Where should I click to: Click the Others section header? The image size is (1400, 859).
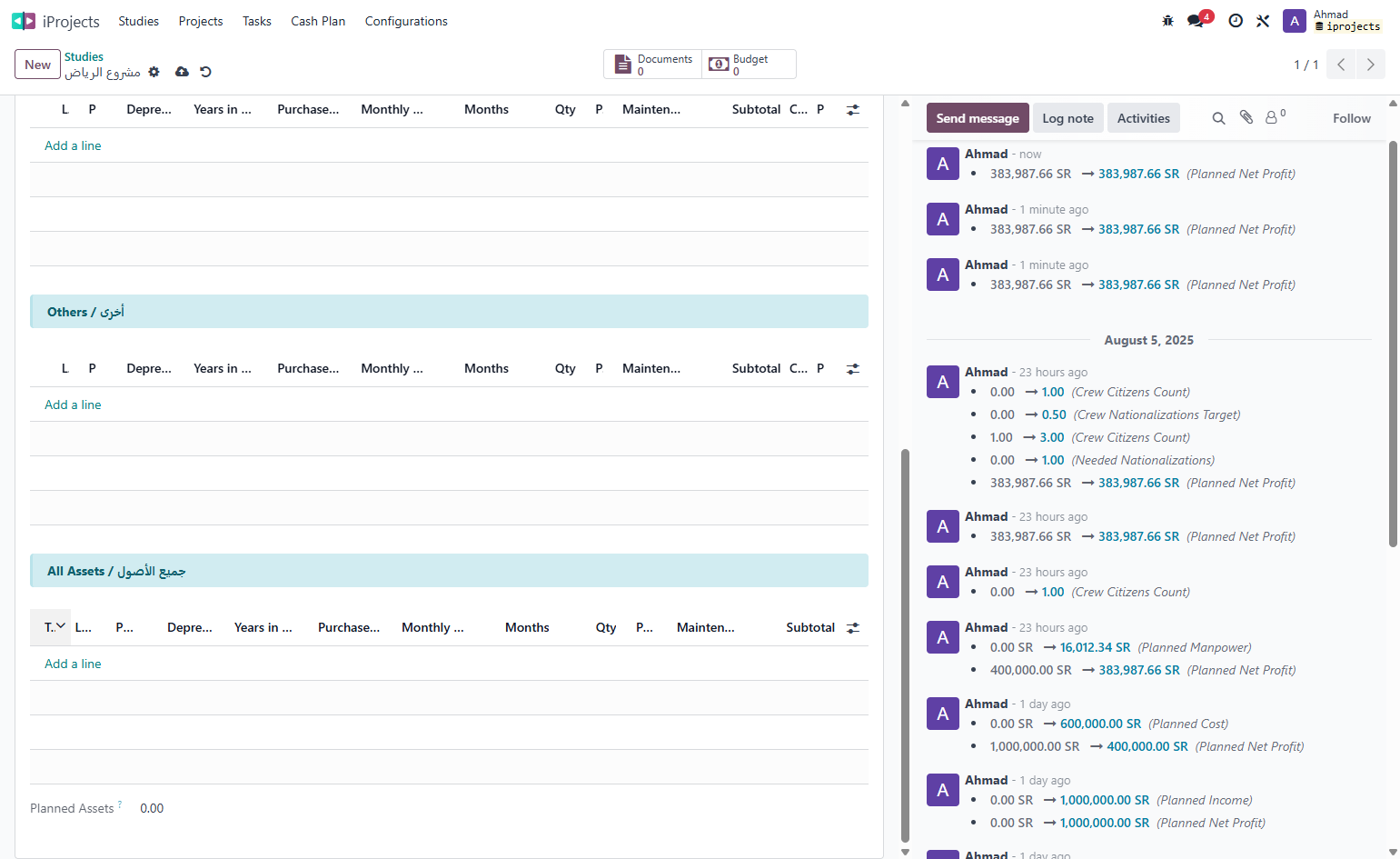(449, 312)
